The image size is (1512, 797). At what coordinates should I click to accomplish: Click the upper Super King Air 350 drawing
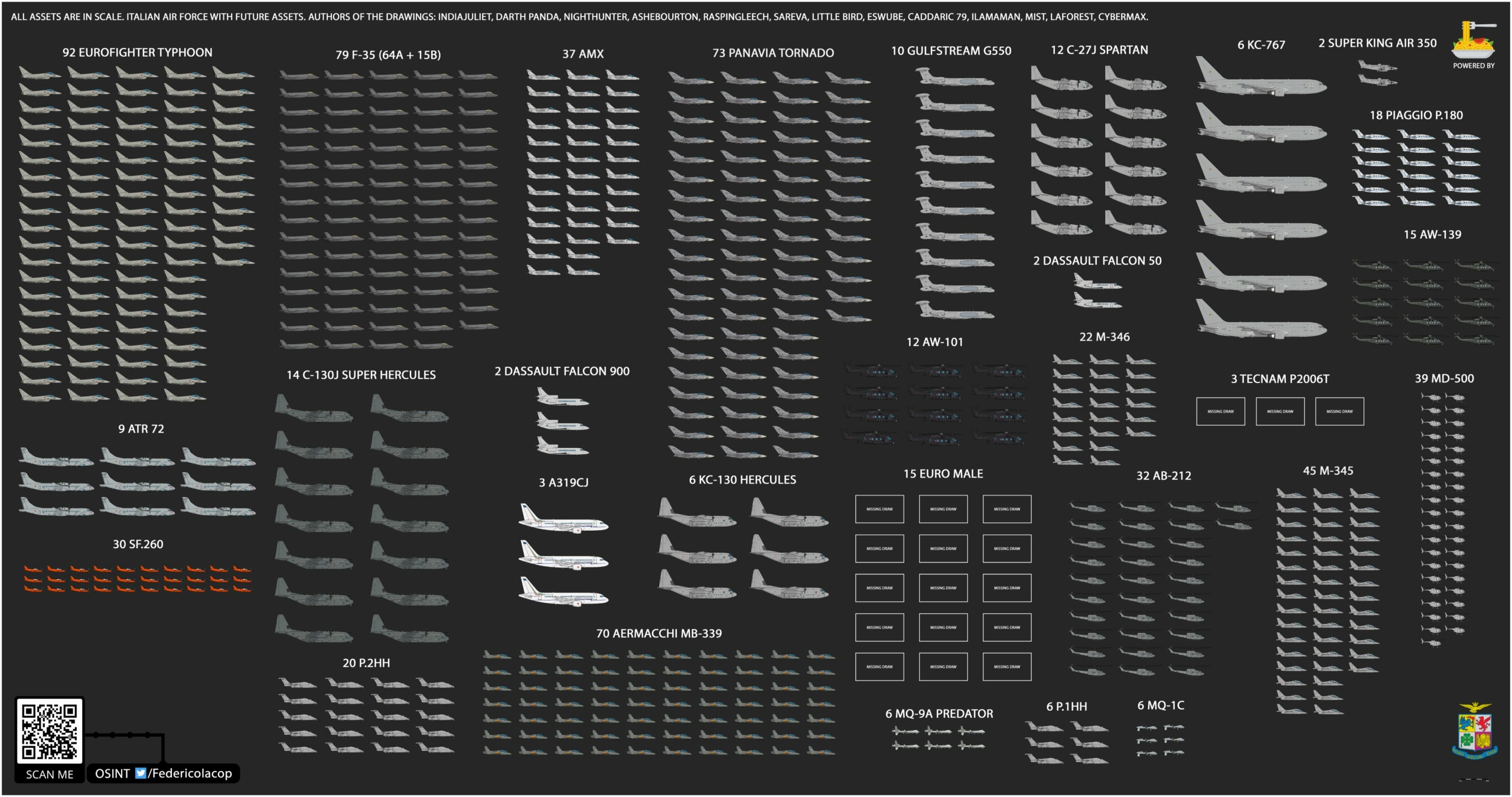point(1377,67)
